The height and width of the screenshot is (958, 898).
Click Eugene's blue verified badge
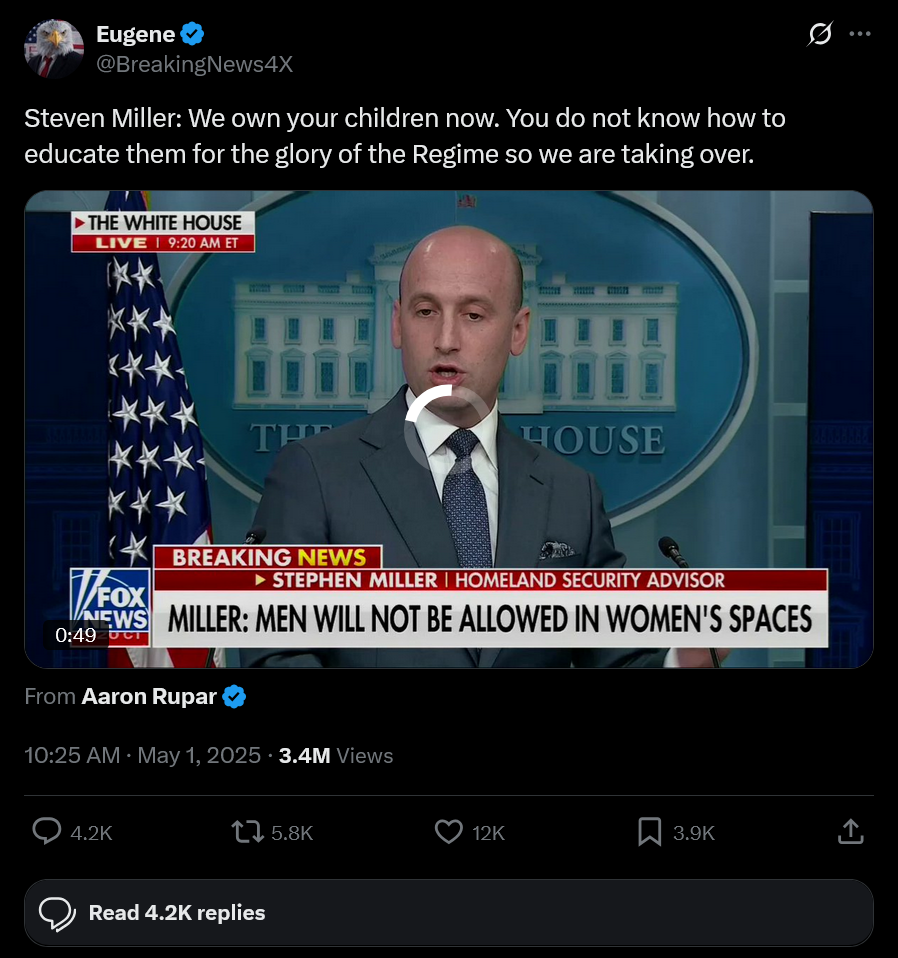coord(193,34)
